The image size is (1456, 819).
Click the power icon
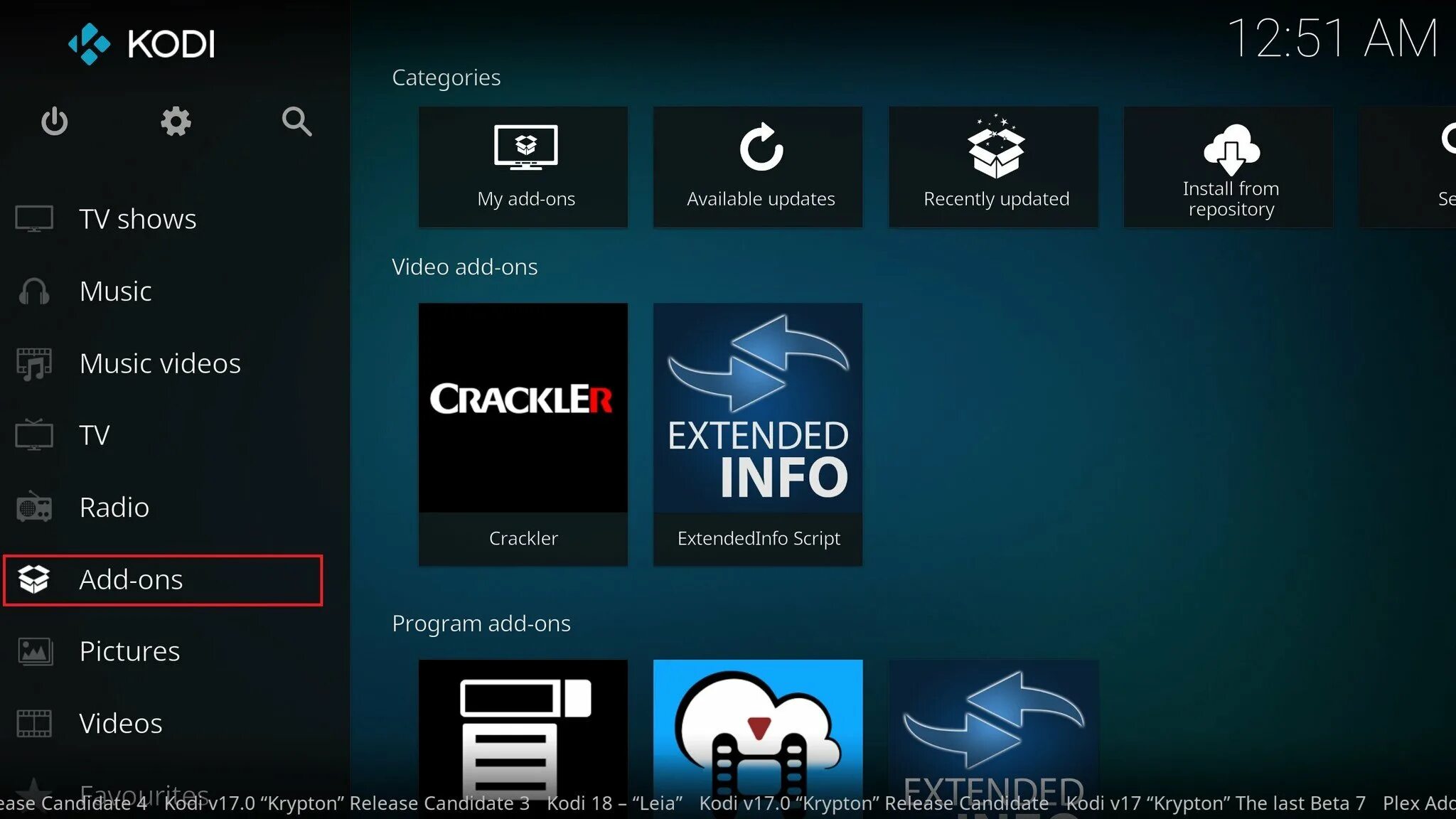pos(55,122)
